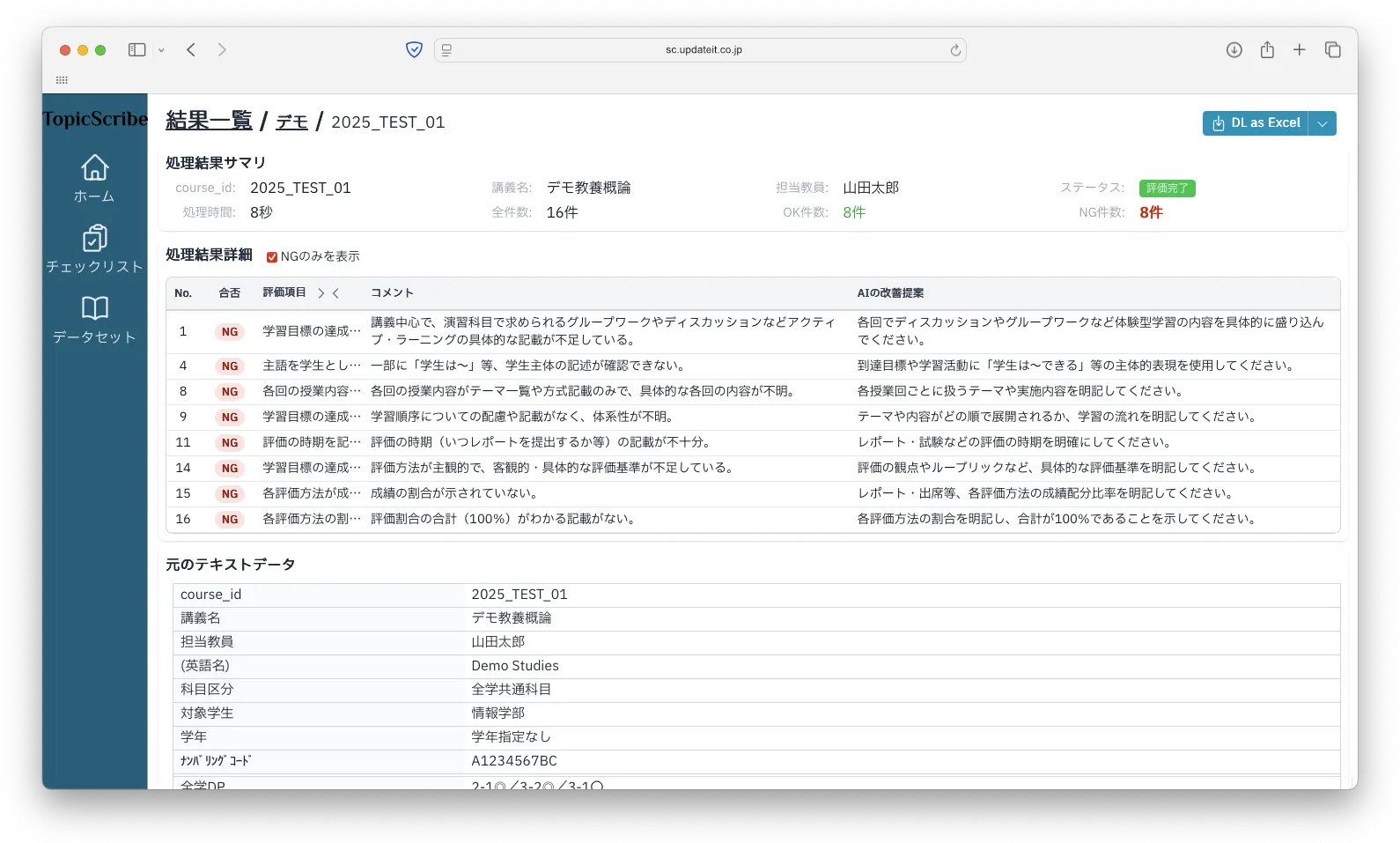Click the 全件数 value 16件
The height and width of the screenshot is (843, 1400).
click(563, 212)
